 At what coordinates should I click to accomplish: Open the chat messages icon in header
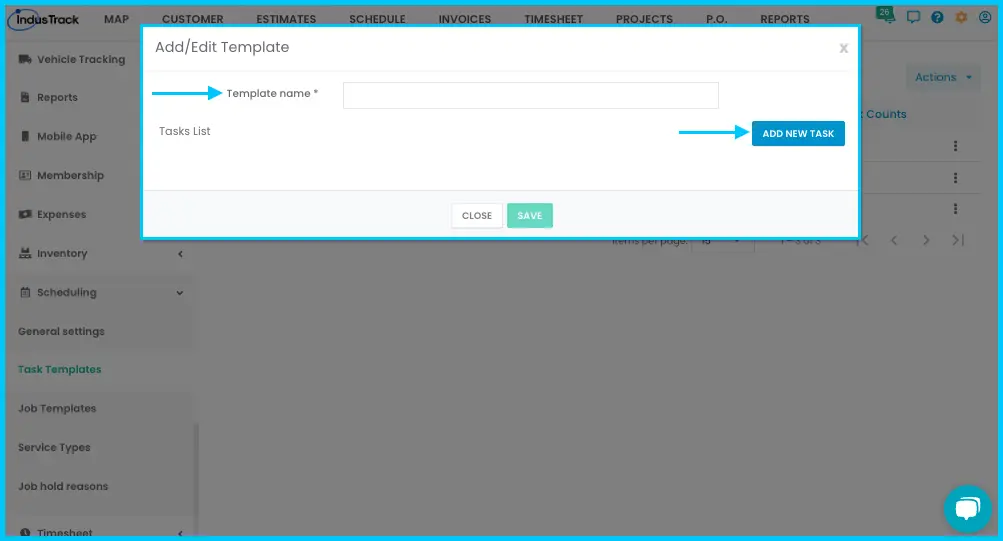click(913, 17)
